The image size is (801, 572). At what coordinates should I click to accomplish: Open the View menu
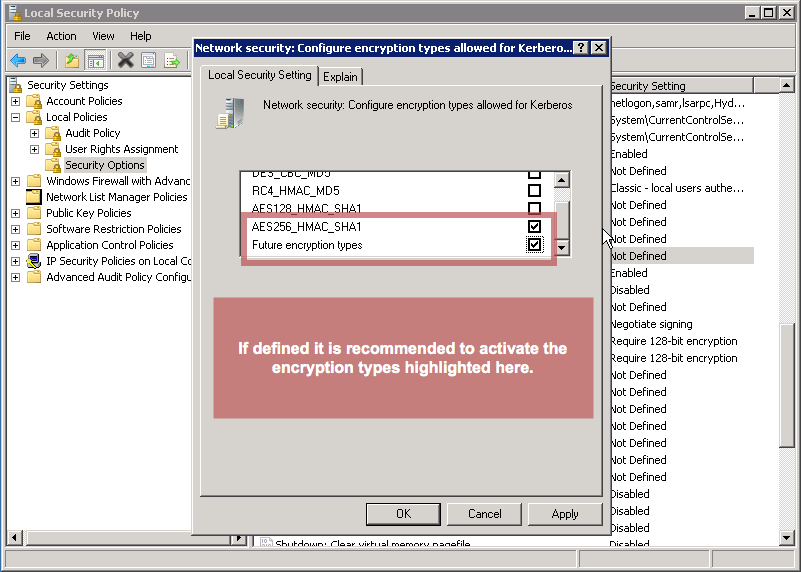[x=103, y=36]
